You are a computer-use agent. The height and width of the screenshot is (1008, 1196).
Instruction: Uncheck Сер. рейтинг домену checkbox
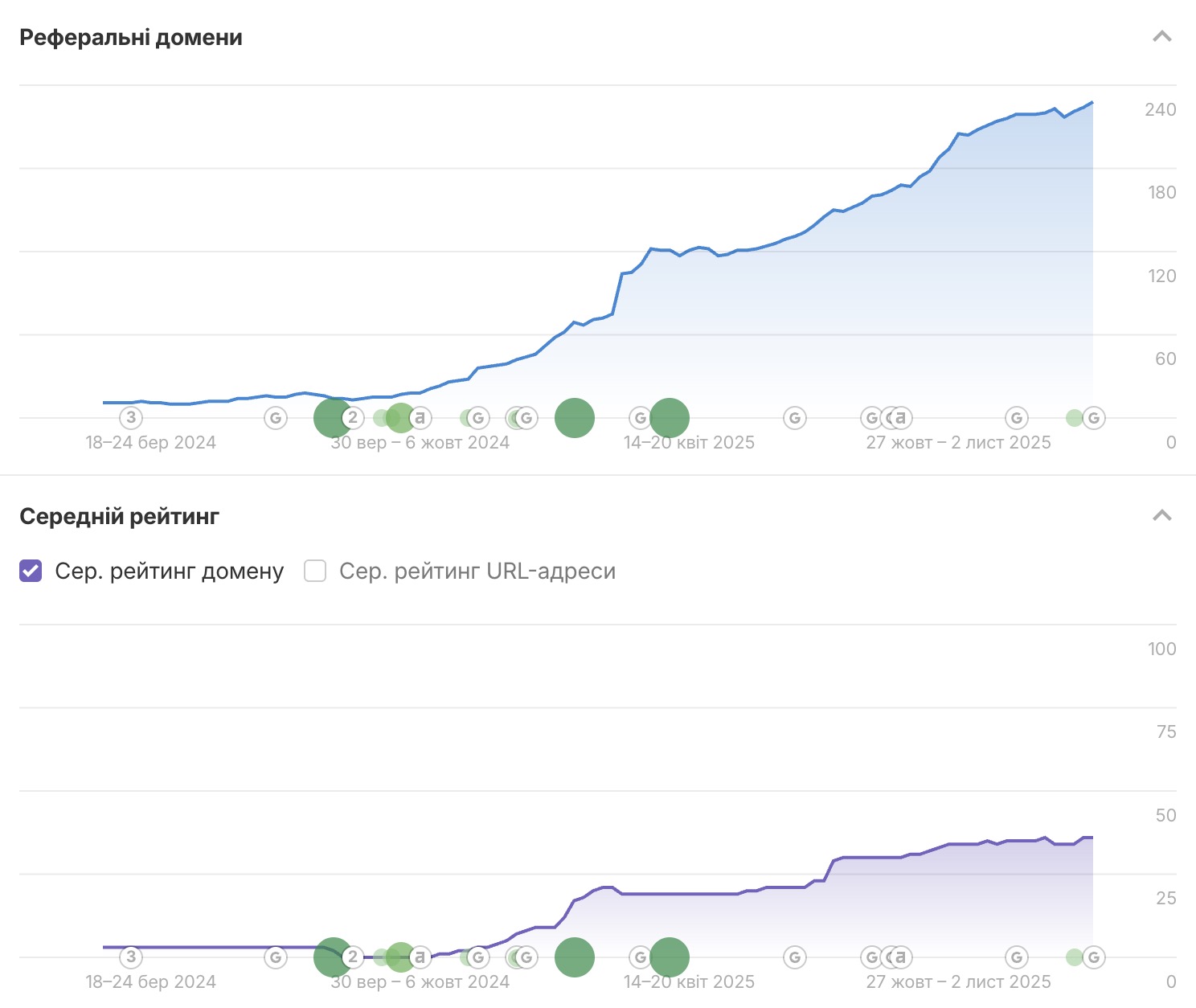pyautogui.click(x=31, y=571)
